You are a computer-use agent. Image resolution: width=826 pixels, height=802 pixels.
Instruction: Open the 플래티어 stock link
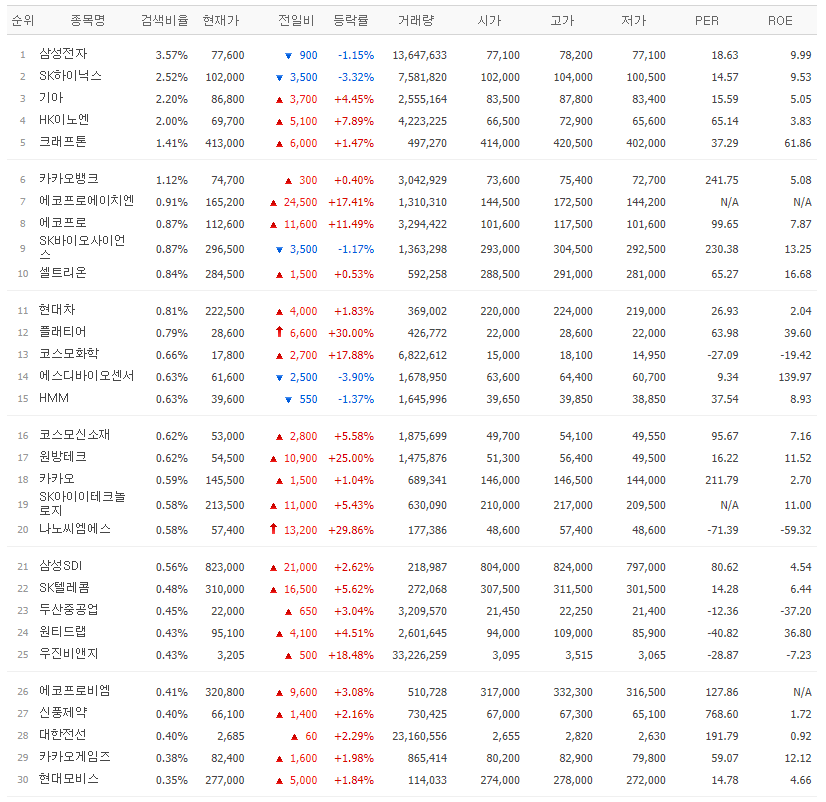(63, 332)
